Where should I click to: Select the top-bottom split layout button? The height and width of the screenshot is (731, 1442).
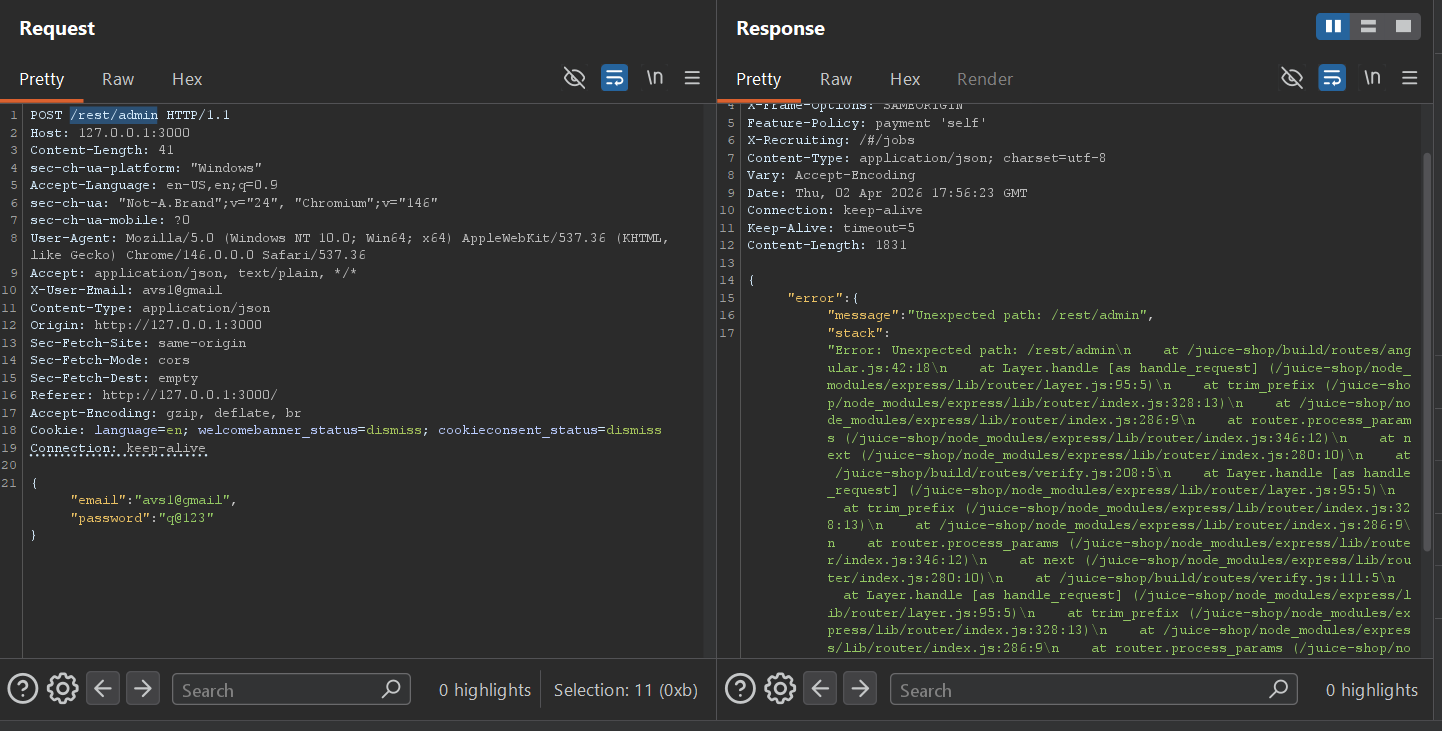coord(1368,27)
